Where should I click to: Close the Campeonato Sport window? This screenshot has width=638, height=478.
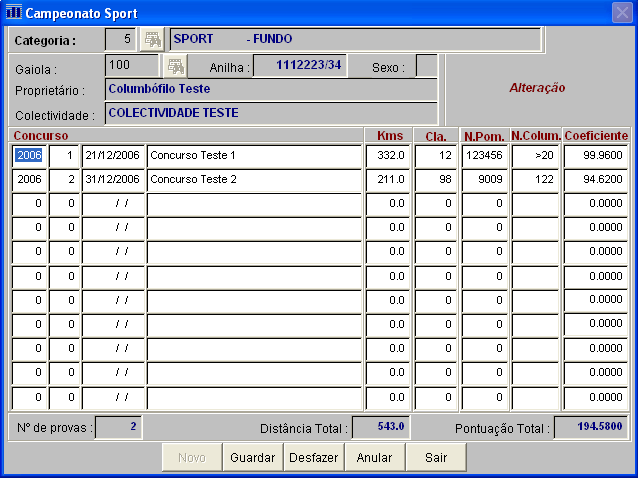[x=621, y=12]
